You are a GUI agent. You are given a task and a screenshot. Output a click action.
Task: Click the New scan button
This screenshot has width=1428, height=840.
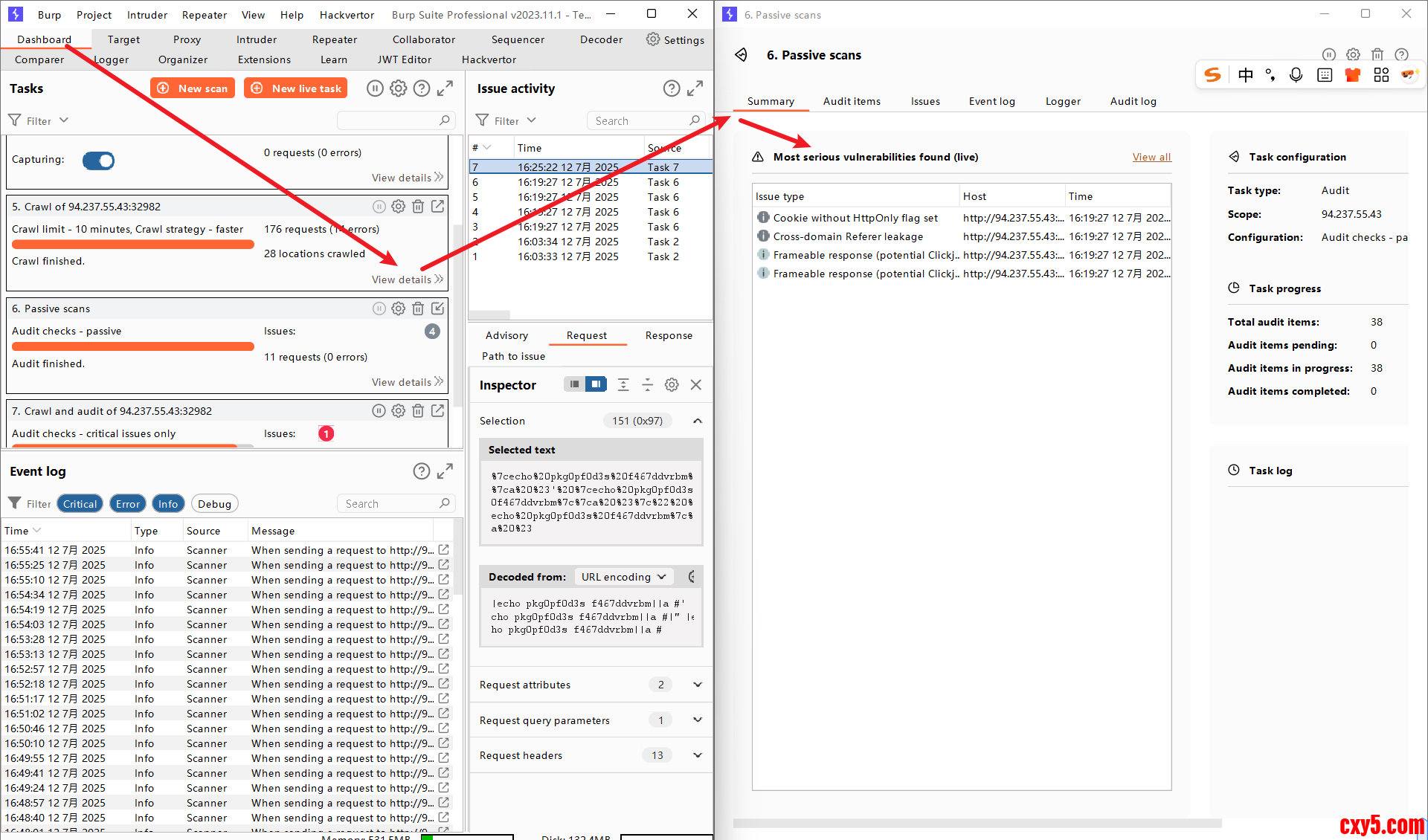pyautogui.click(x=193, y=88)
